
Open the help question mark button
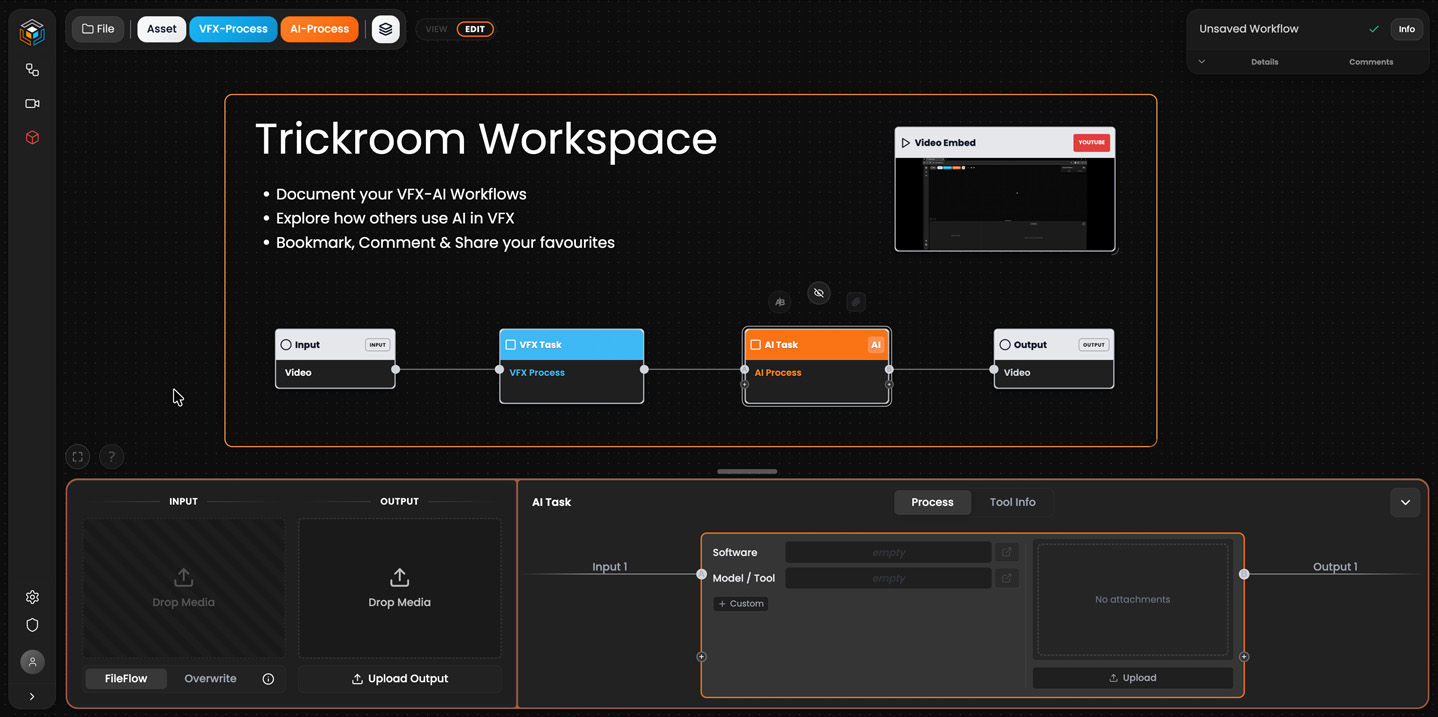112,457
